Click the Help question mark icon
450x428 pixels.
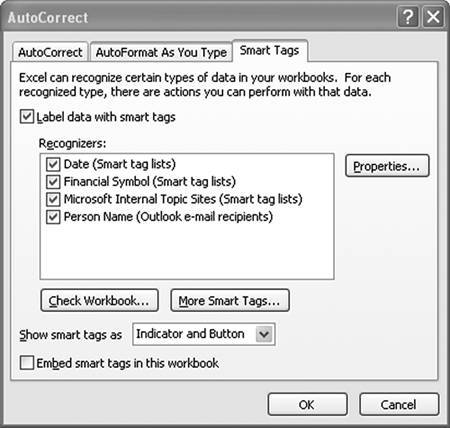point(408,17)
